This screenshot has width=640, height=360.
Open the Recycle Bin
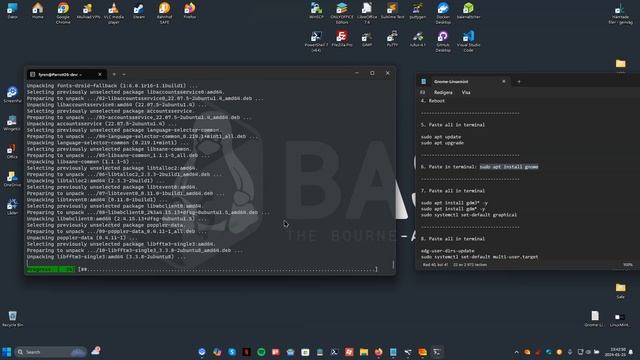(12, 319)
